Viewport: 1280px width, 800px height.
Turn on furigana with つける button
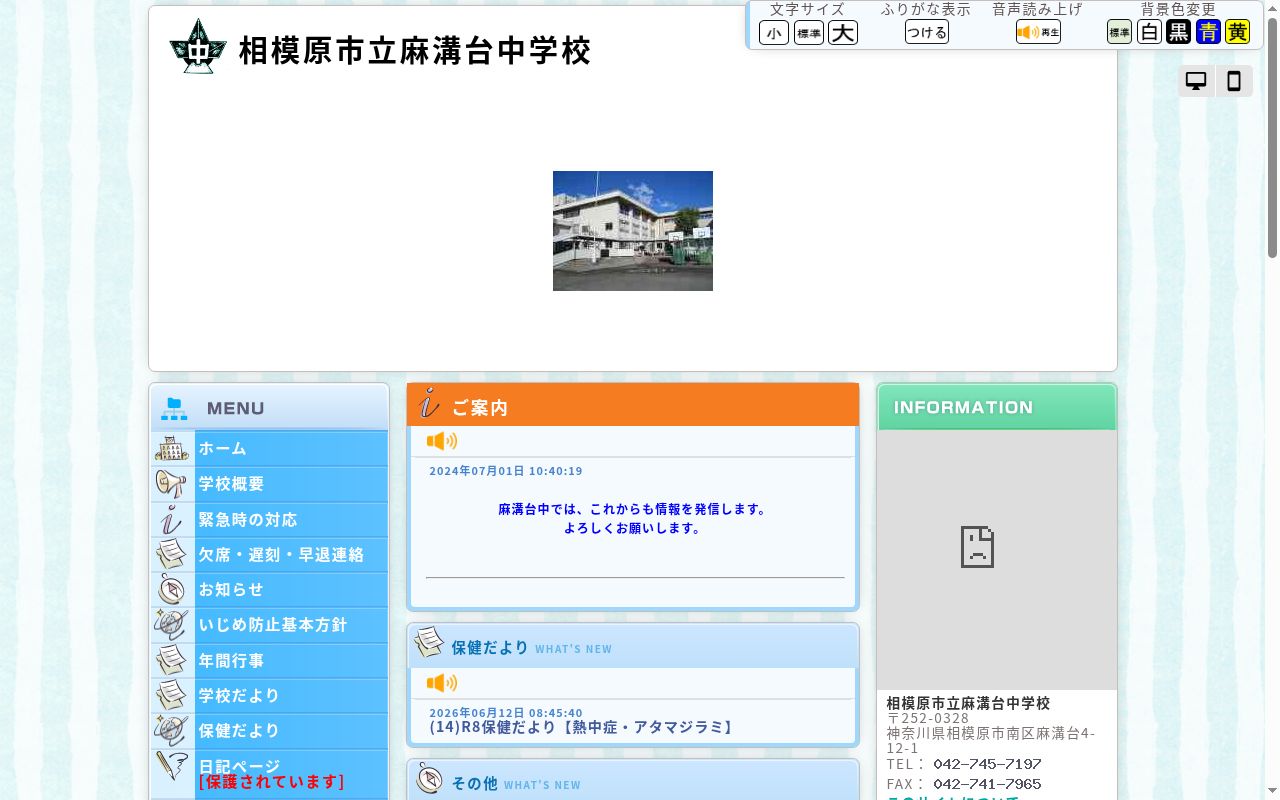coord(927,32)
